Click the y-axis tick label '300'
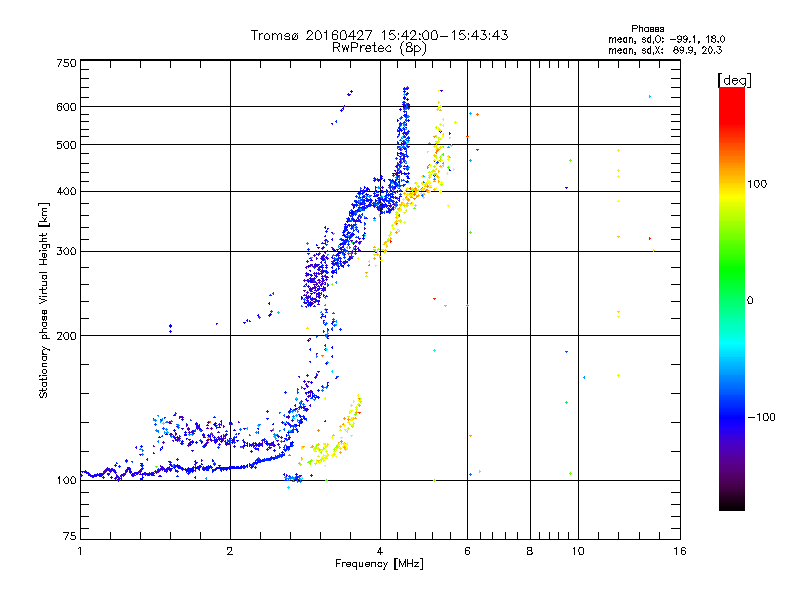The width and height of the screenshot is (800, 600). tap(66, 252)
